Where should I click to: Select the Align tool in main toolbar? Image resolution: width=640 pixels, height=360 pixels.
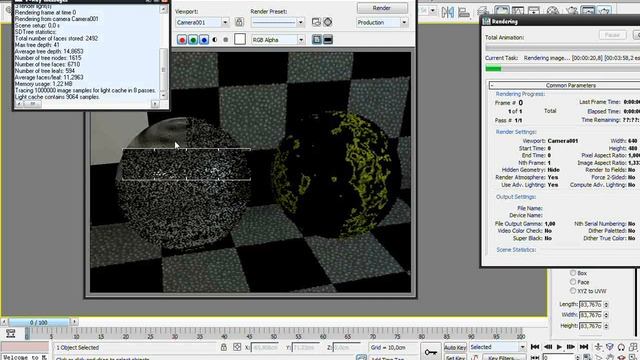pos(464,12)
